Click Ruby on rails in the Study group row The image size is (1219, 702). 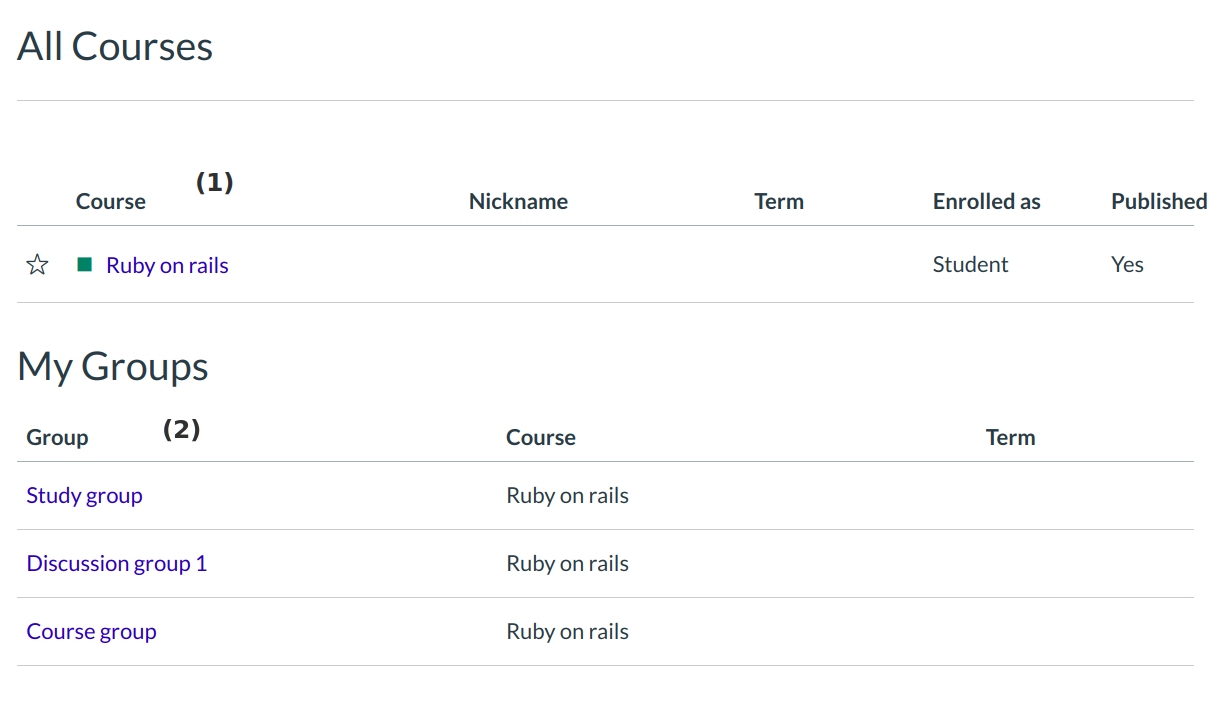point(567,495)
